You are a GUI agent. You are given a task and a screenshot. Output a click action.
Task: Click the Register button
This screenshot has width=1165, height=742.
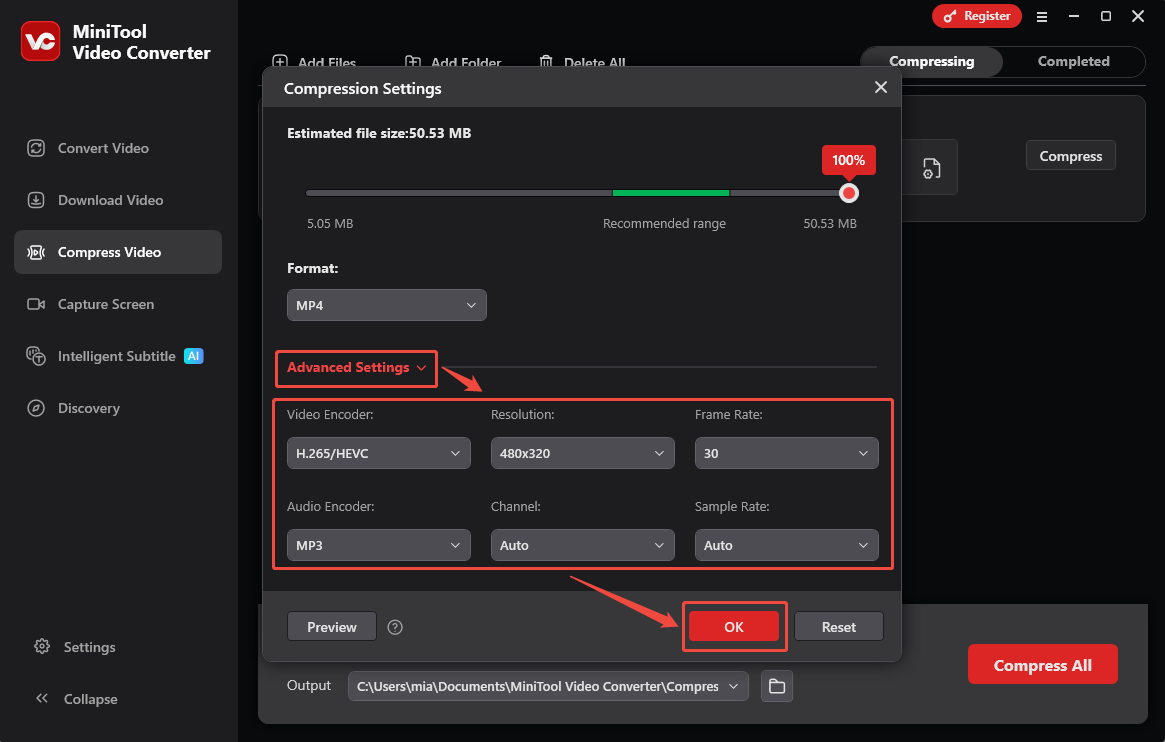tap(977, 16)
